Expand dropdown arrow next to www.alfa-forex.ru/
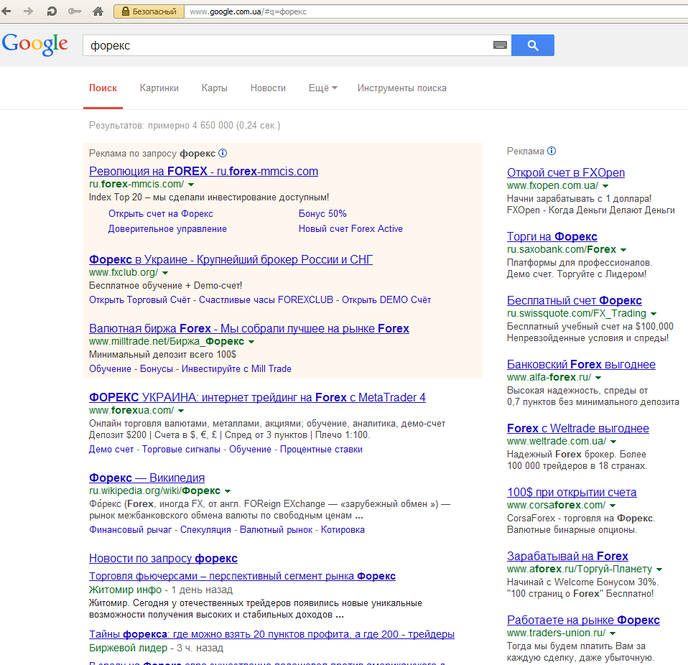688x665 pixels. [598, 378]
